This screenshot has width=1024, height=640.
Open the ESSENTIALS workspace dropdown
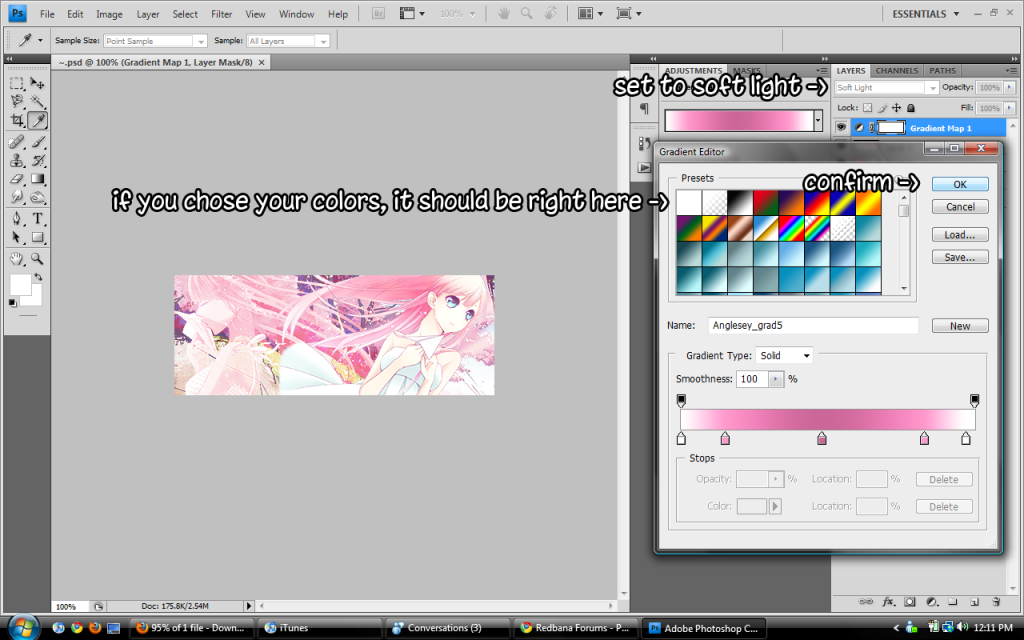926,14
